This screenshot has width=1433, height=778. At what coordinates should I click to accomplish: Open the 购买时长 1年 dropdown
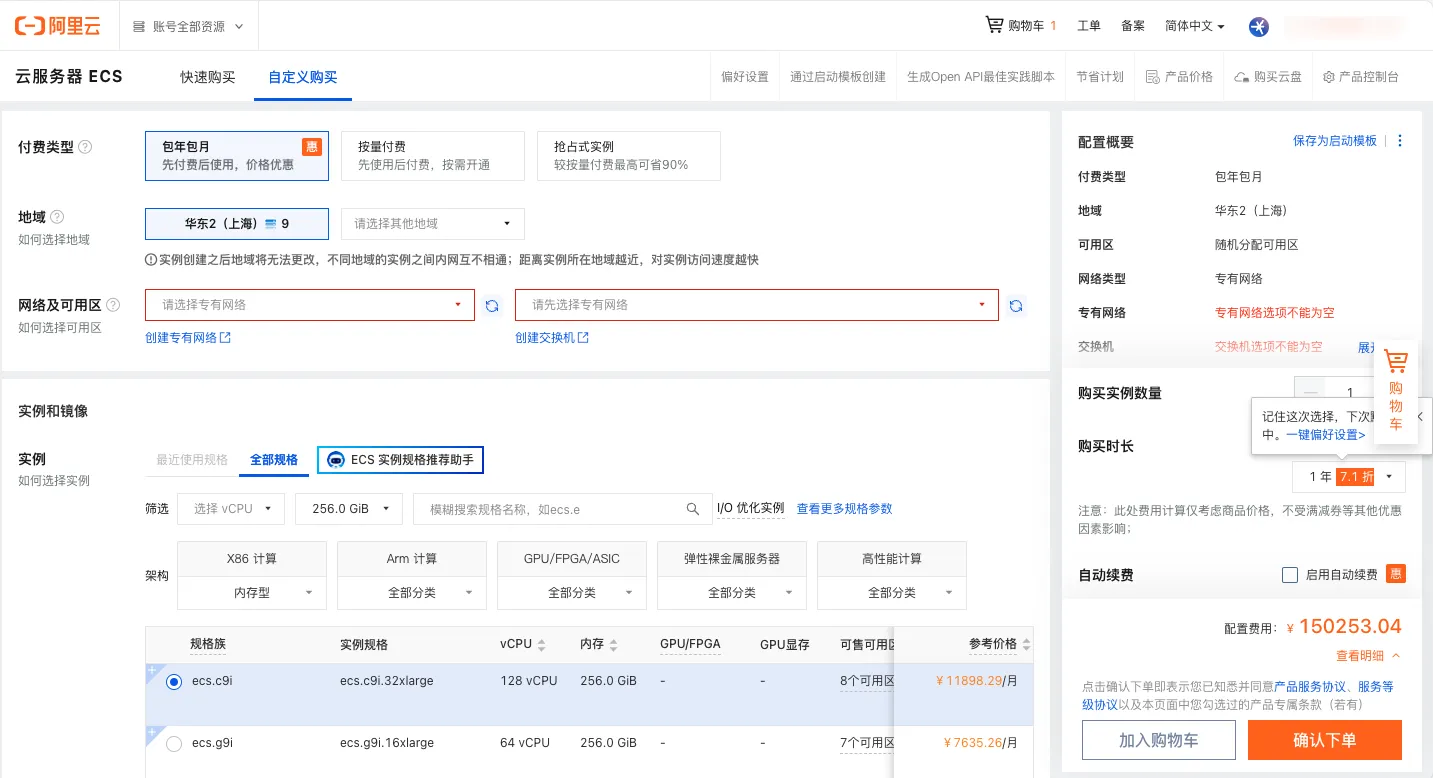tap(1349, 477)
